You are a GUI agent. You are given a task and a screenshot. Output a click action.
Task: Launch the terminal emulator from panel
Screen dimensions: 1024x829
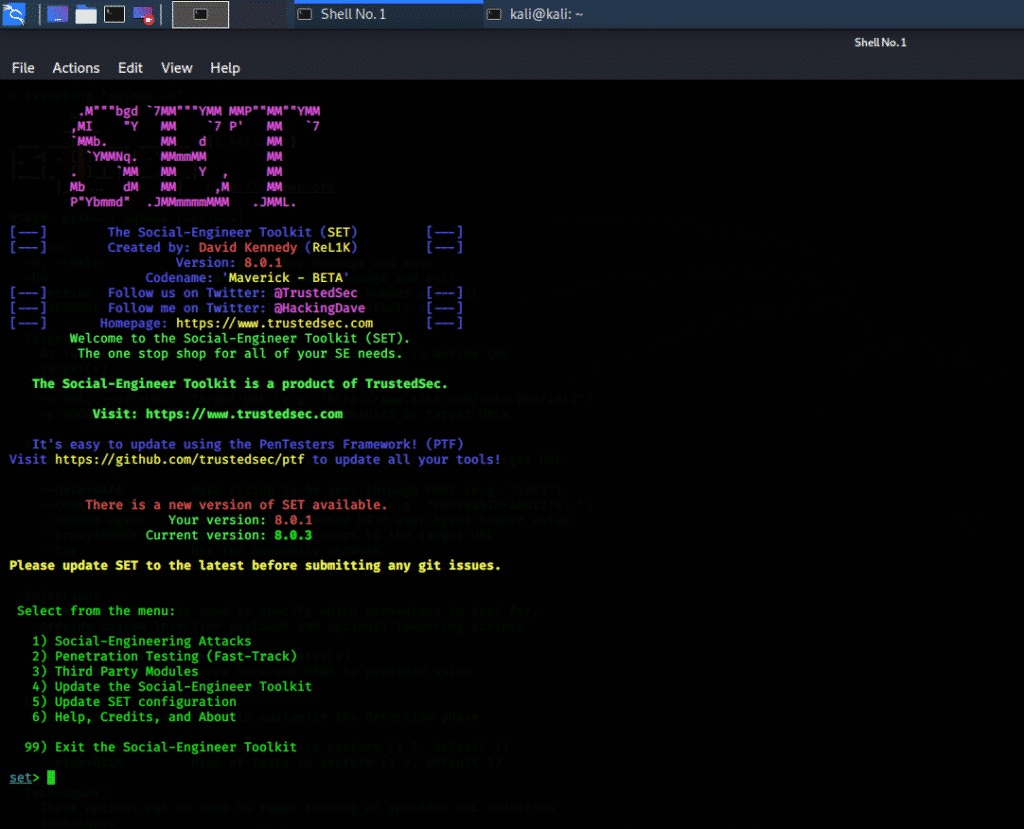pyautogui.click(x=115, y=14)
